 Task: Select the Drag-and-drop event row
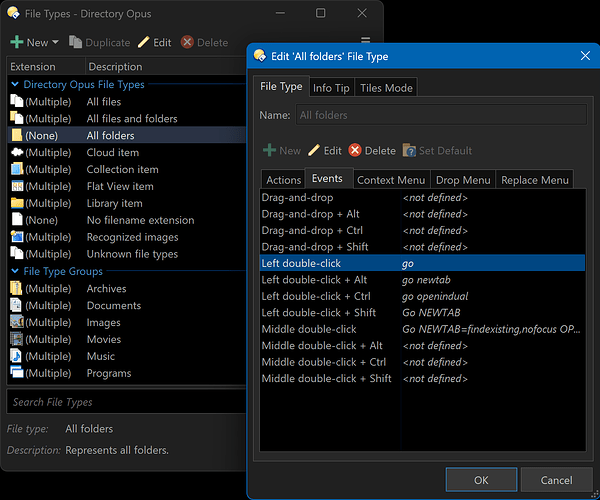coord(422,197)
